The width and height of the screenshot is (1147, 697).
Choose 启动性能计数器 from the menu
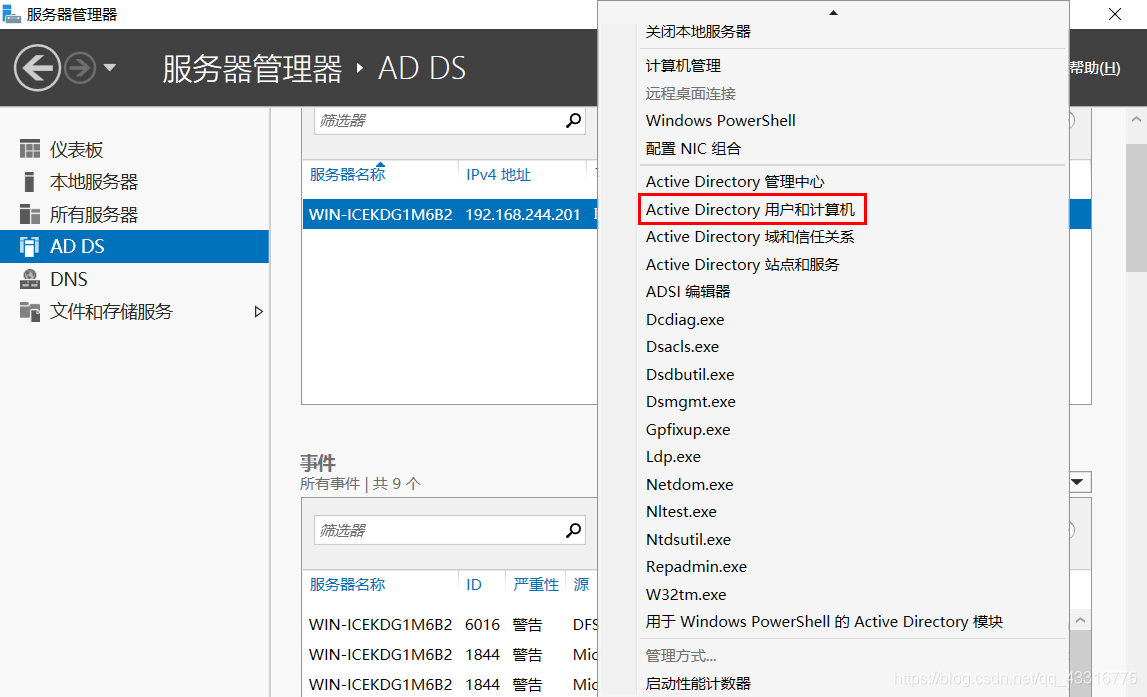(698, 683)
